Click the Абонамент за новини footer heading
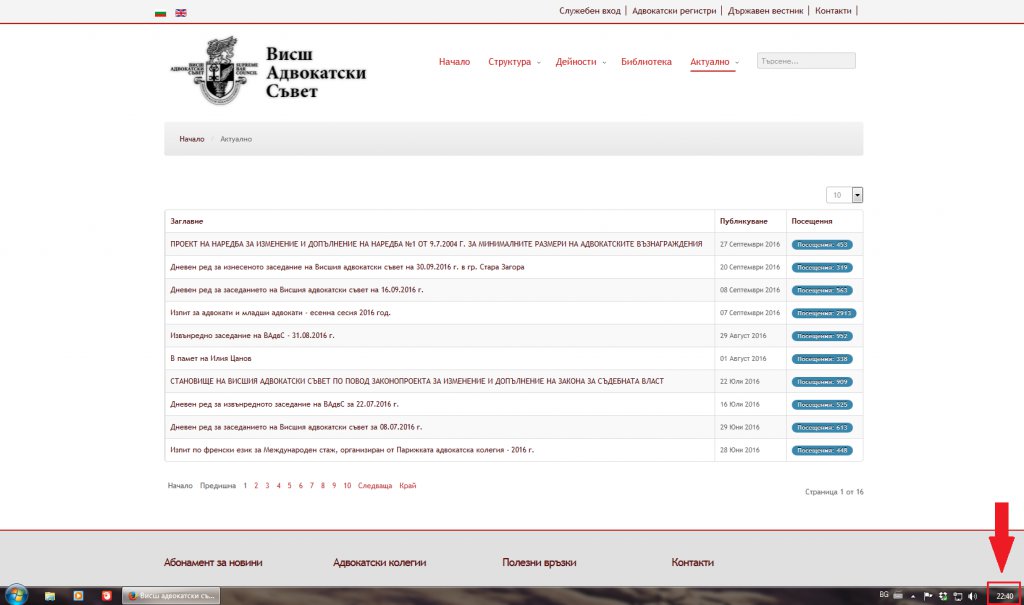 [x=213, y=563]
